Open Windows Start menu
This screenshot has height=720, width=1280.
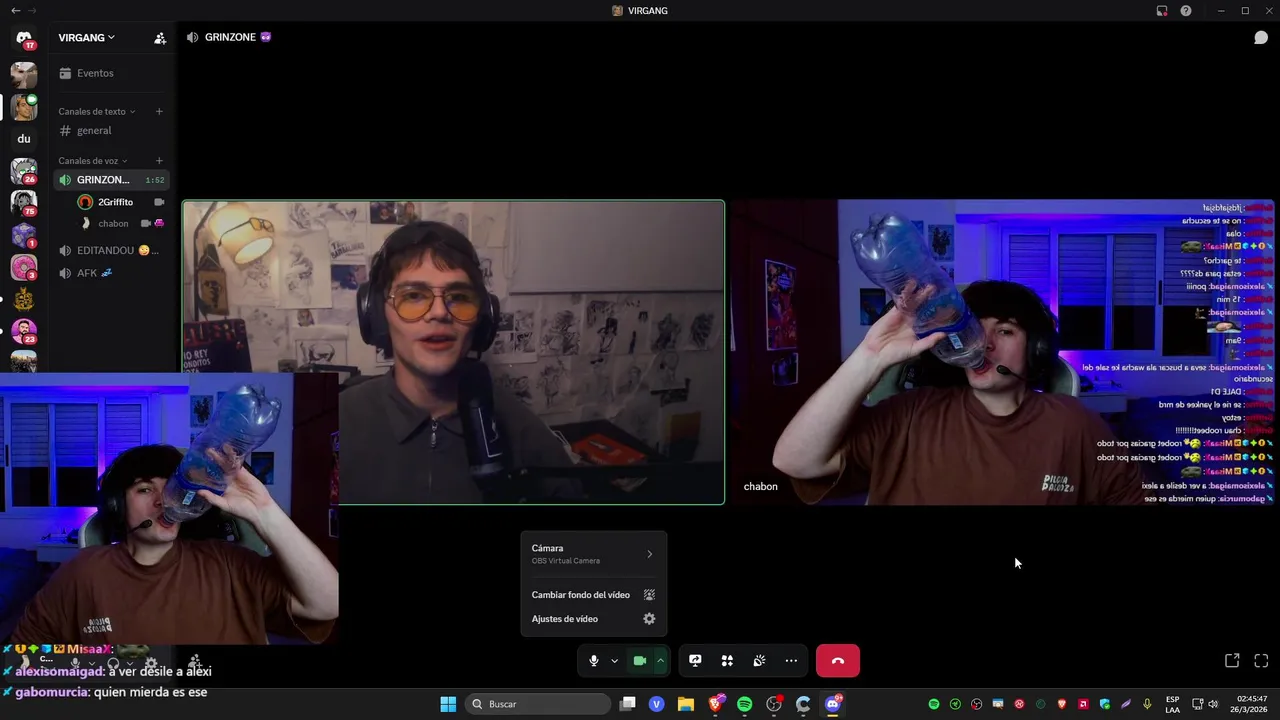[x=448, y=704]
